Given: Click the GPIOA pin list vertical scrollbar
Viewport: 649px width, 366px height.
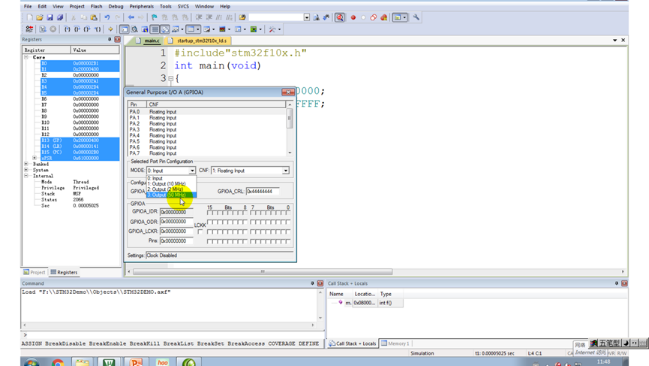Looking at the screenshot, I should (289, 128).
